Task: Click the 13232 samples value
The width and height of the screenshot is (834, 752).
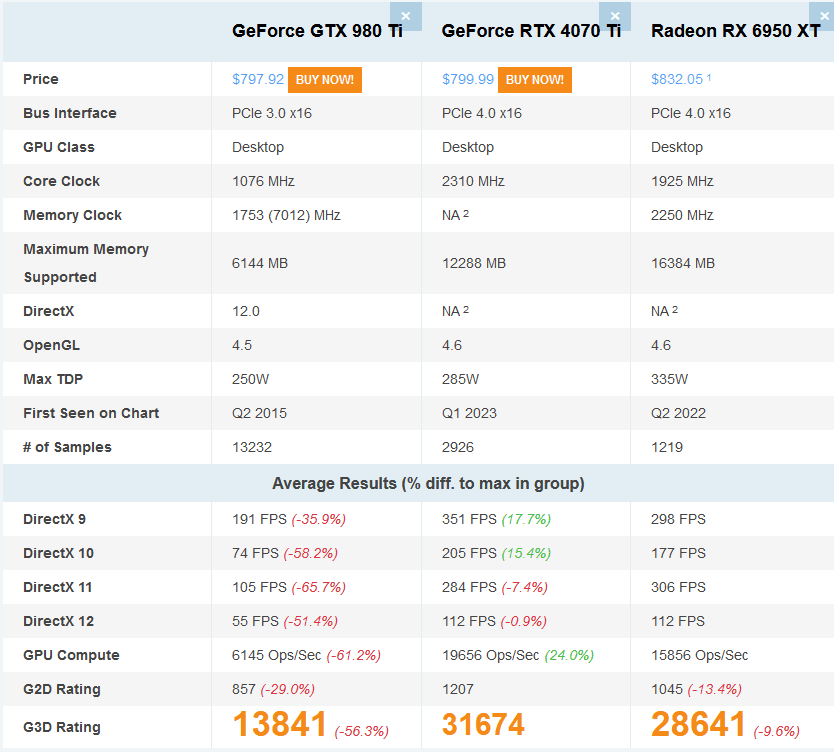Action: 252,447
